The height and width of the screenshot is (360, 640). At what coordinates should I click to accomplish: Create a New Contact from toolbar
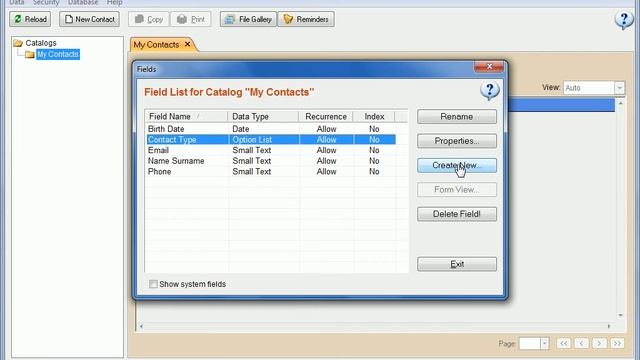click(89, 19)
